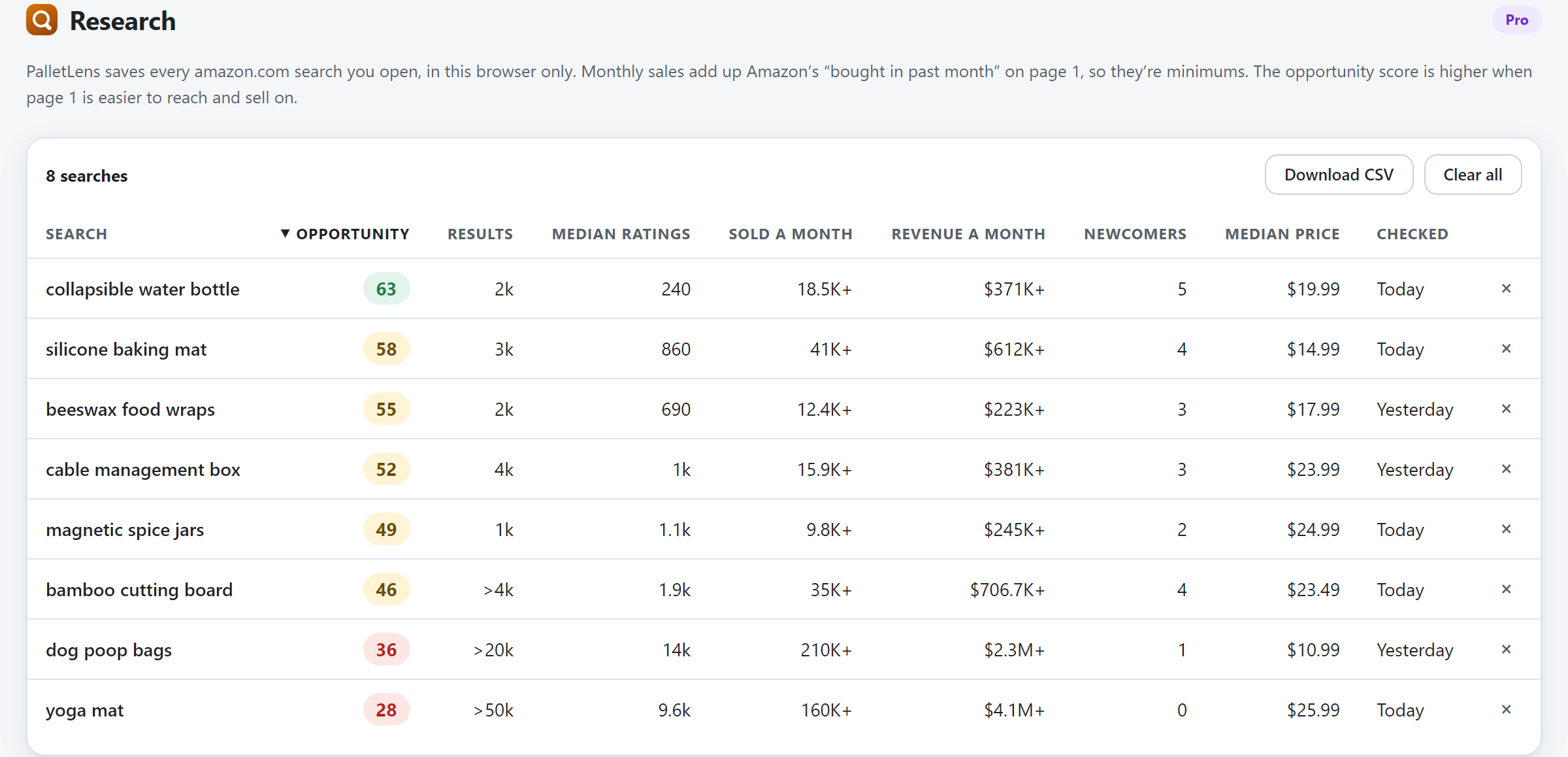The width and height of the screenshot is (1568, 757).
Task: Click the 210K+ sold a month value
Action: pyautogui.click(x=826, y=650)
